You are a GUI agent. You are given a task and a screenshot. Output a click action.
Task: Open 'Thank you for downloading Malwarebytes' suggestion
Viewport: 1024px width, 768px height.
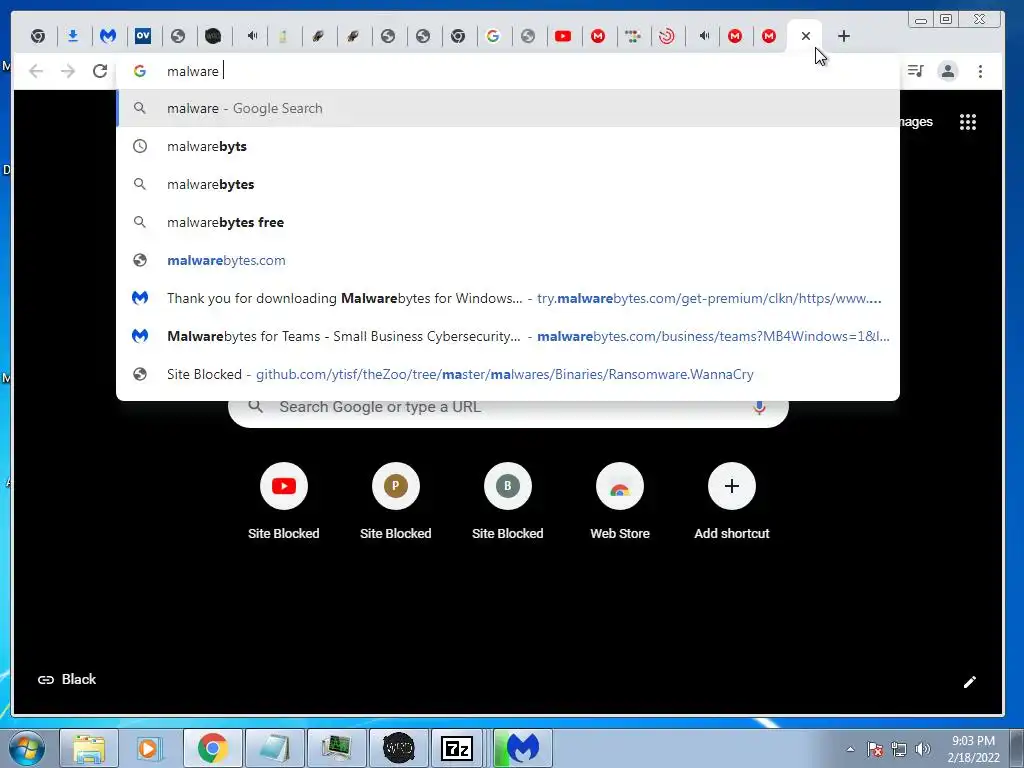(508, 298)
